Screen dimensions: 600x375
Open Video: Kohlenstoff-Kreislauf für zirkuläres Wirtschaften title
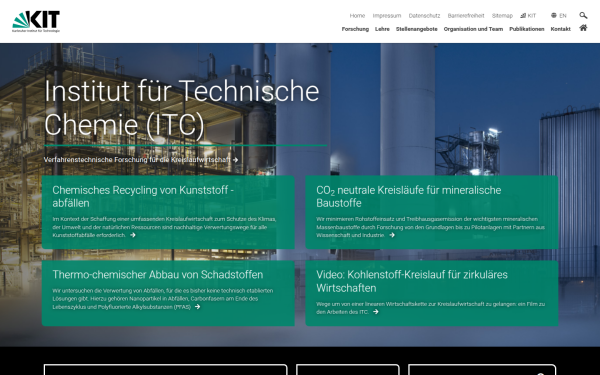coord(412,281)
